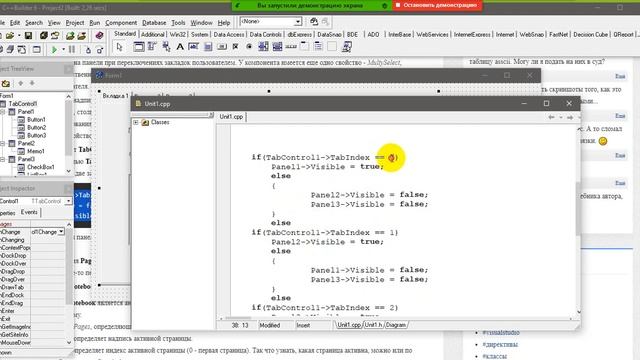Select the Memo component icon
The height and width of the screenshot is (360, 640).
tap(208, 47)
